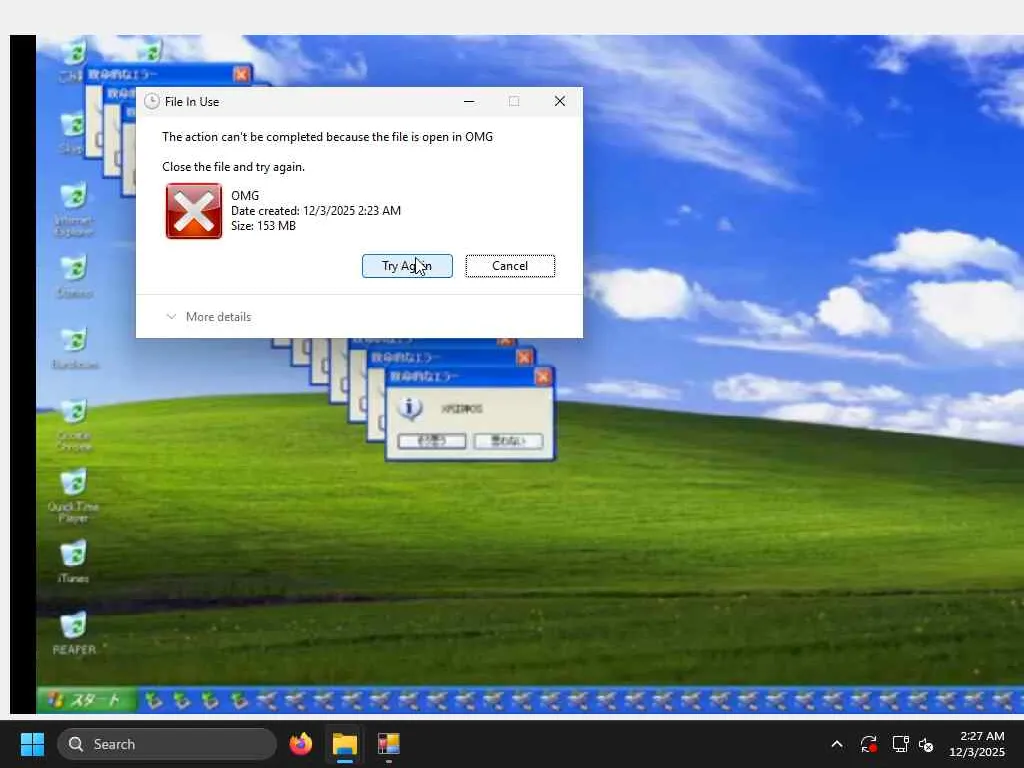This screenshot has height=768, width=1024.
Task: Click the red X OMG file icon
Action: (x=194, y=211)
